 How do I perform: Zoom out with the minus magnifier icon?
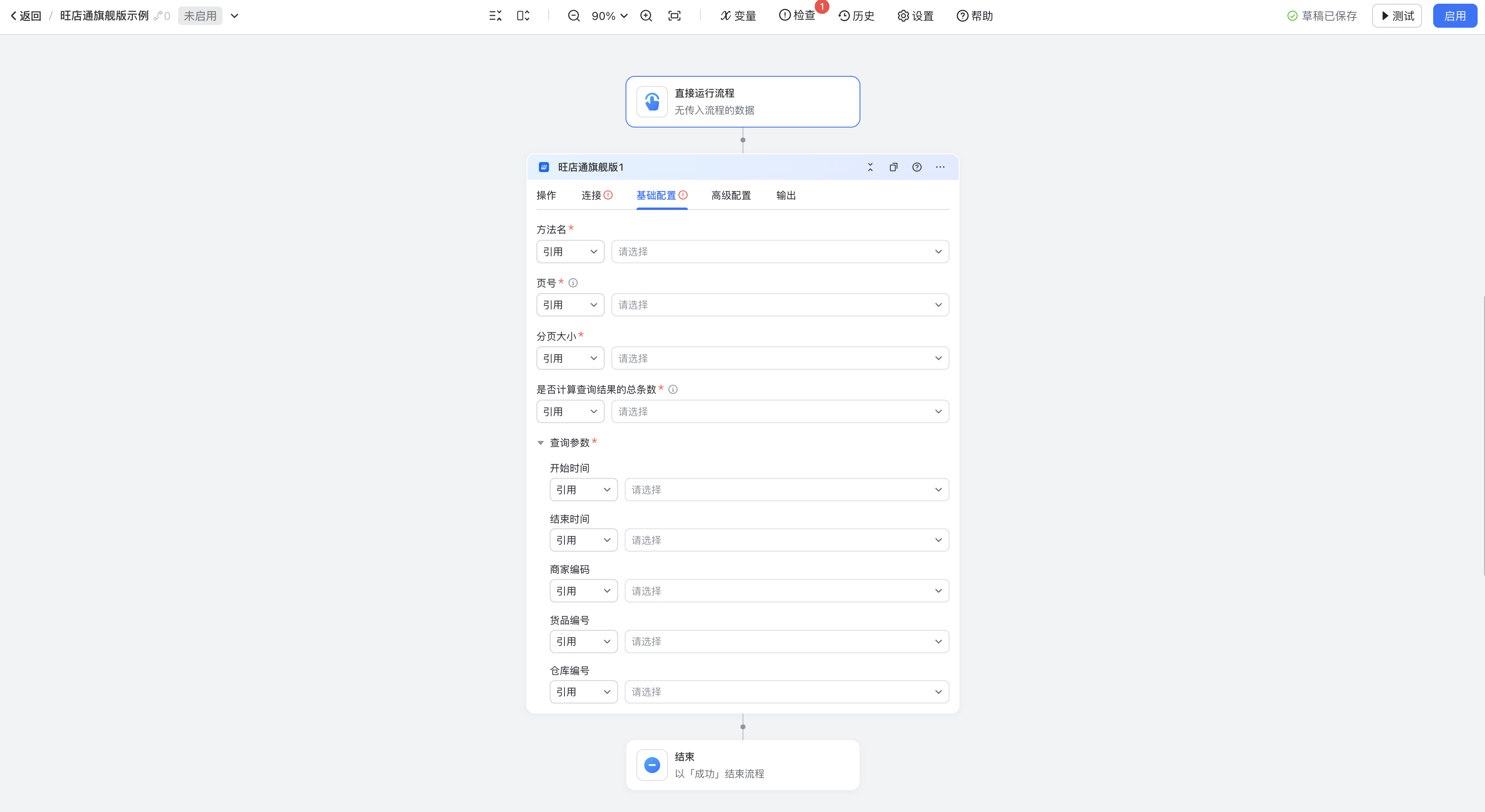click(x=574, y=16)
